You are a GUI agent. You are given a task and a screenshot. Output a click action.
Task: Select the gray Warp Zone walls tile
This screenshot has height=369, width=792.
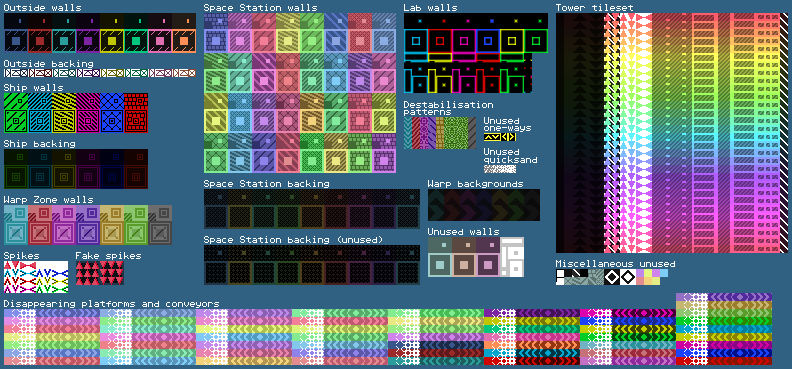coord(160,225)
